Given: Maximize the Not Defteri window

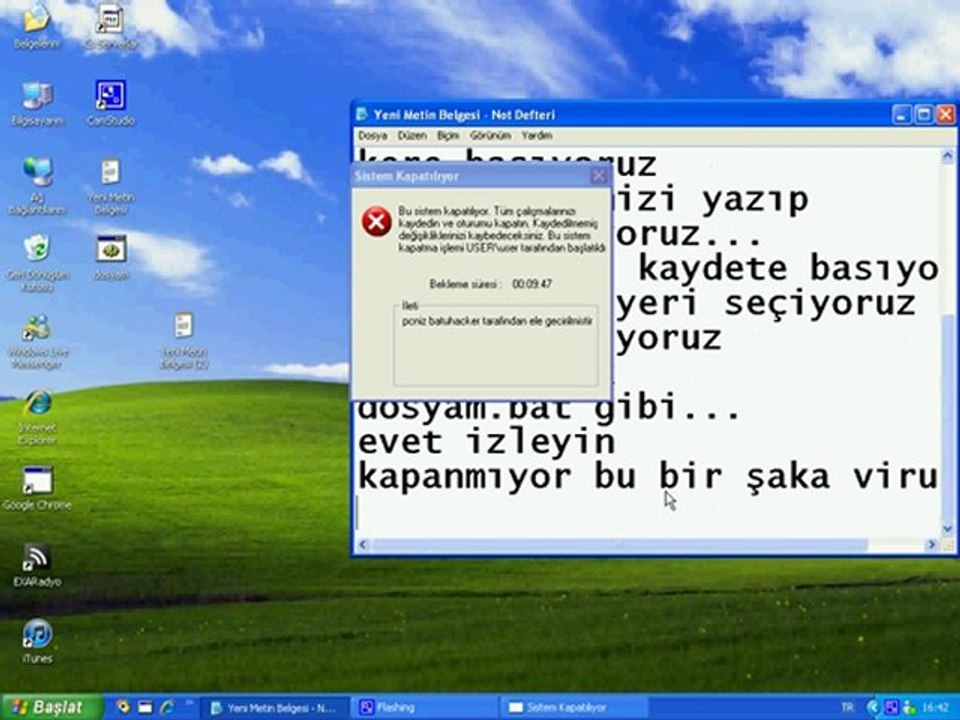Looking at the screenshot, I should [923, 114].
